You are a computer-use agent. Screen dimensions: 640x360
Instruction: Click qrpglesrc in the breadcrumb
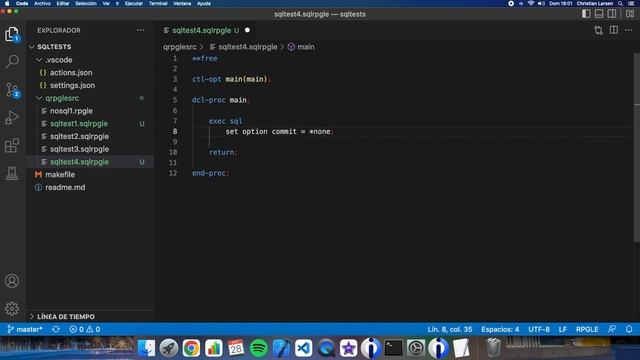click(x=180, y=47)
